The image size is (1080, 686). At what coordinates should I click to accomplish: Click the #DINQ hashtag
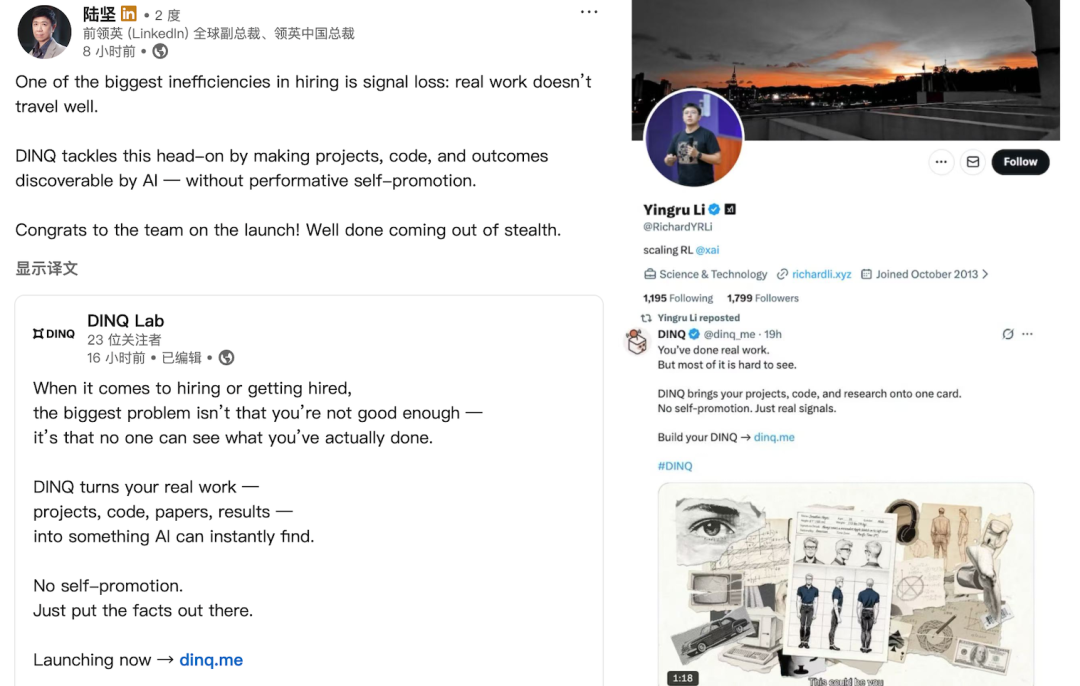coord(675,466)
